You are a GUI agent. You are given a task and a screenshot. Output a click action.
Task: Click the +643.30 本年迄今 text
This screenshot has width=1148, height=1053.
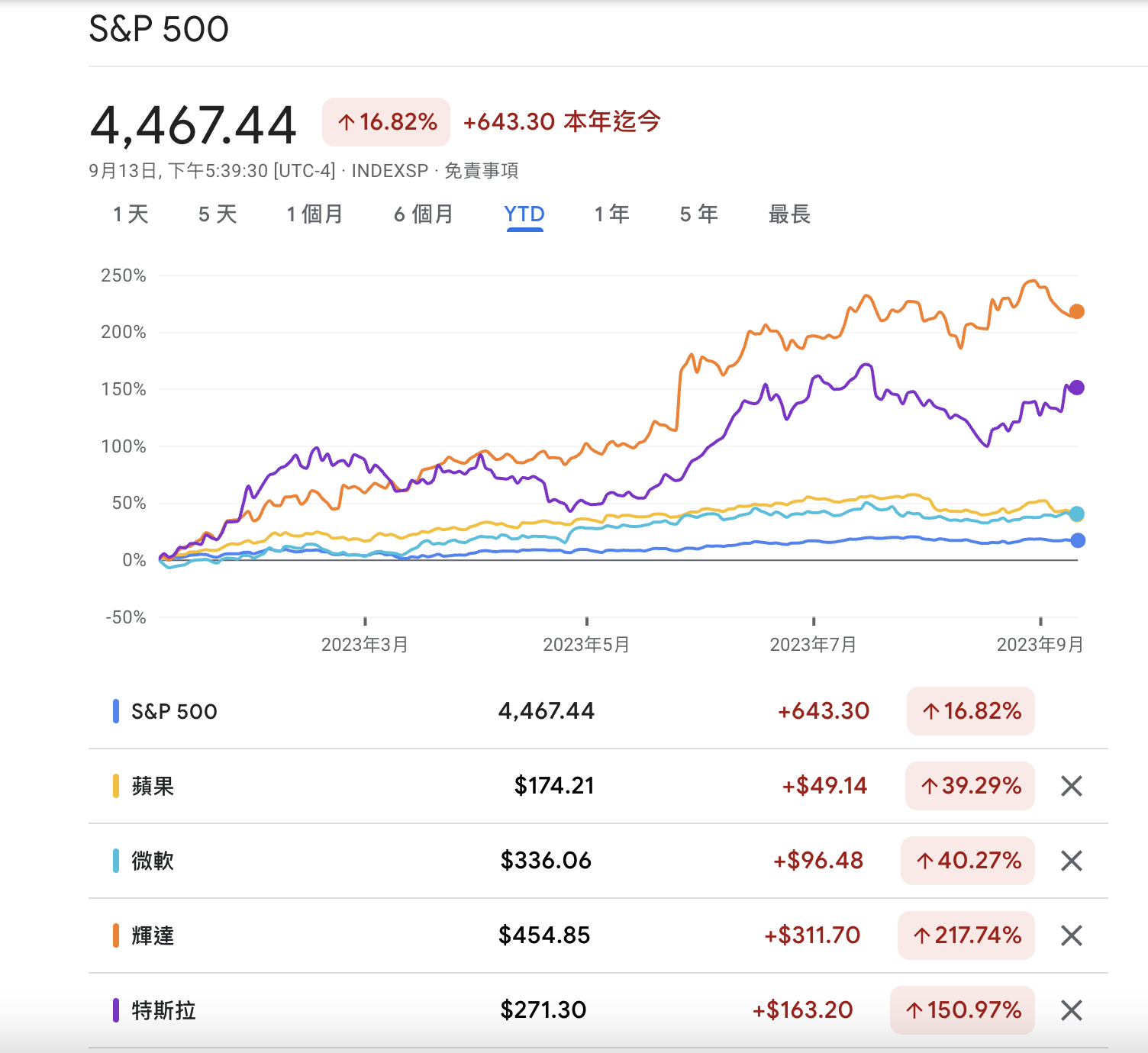pos(562,121)
